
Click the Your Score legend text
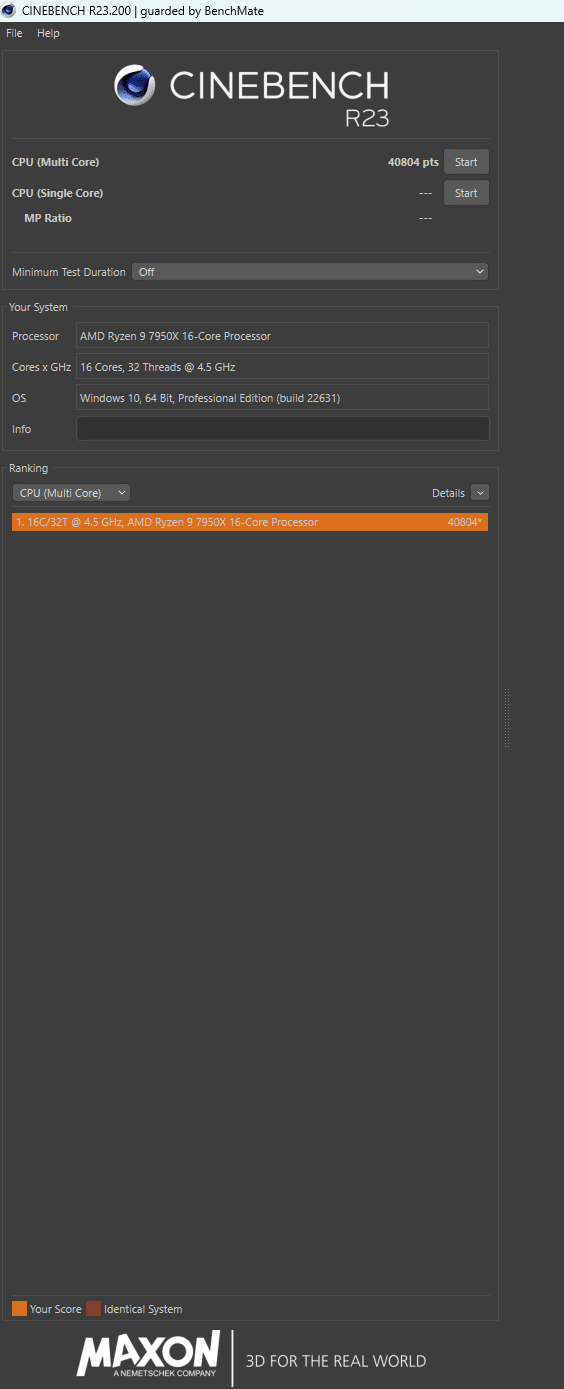pos(56,1309)
